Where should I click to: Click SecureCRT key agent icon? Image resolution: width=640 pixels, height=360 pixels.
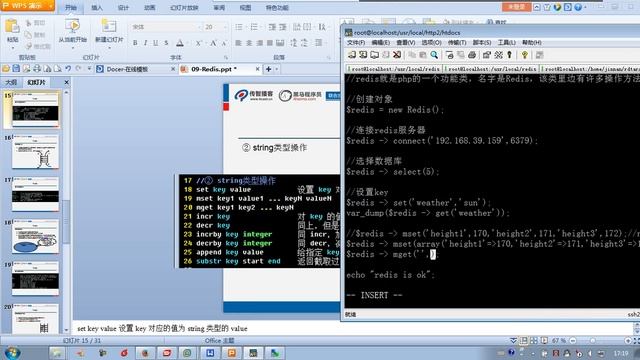[x=509, y=55]
